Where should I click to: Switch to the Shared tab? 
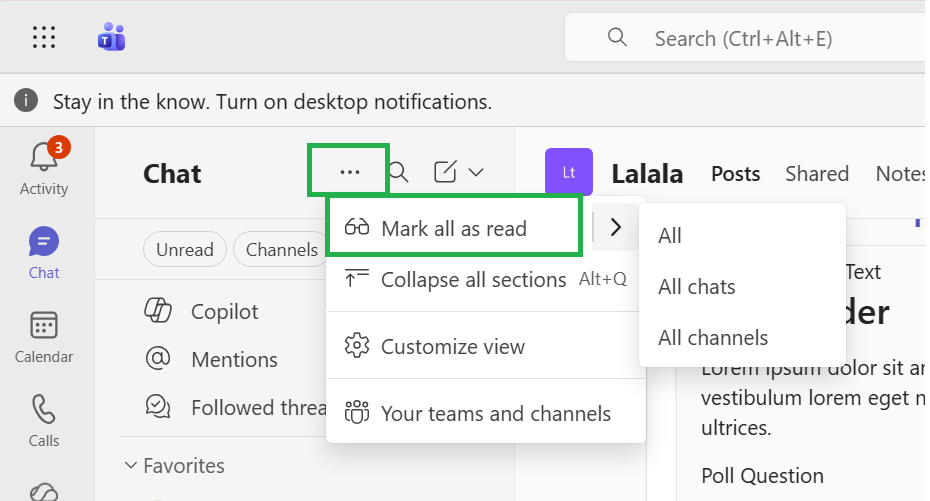tap(817, 174)
